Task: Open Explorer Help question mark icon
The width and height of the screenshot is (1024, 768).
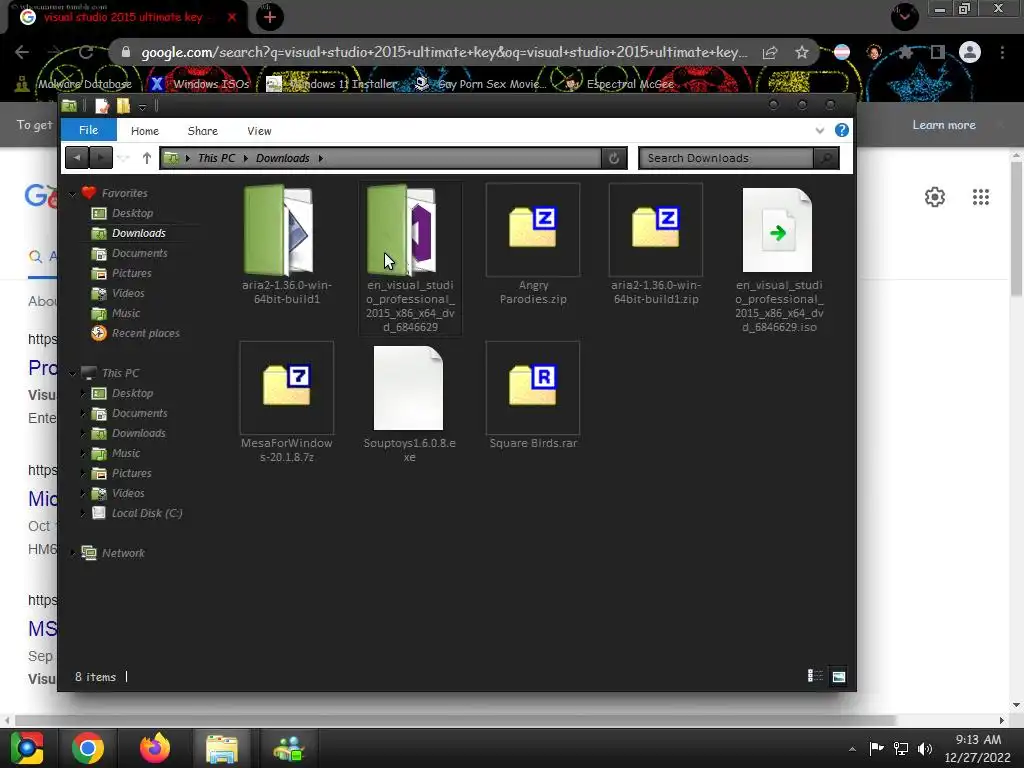Action: point(842,130)
